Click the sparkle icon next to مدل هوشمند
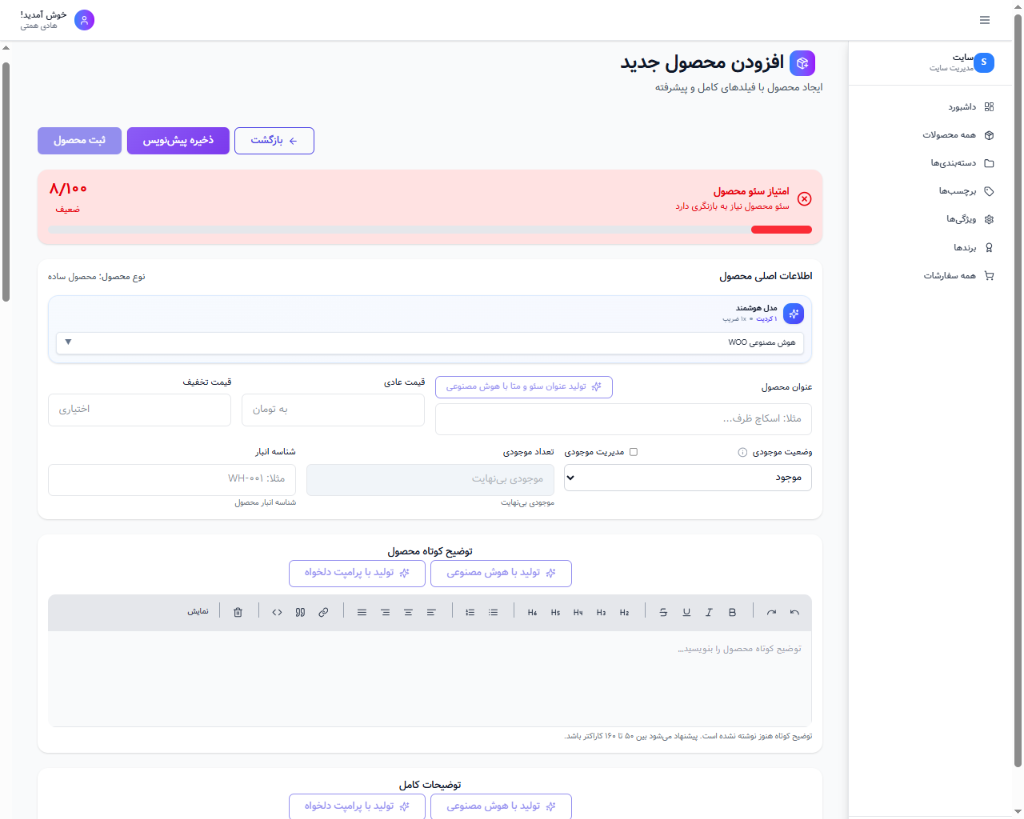The width and height of the screenshot is (1024, 819). tap(793, 313)
